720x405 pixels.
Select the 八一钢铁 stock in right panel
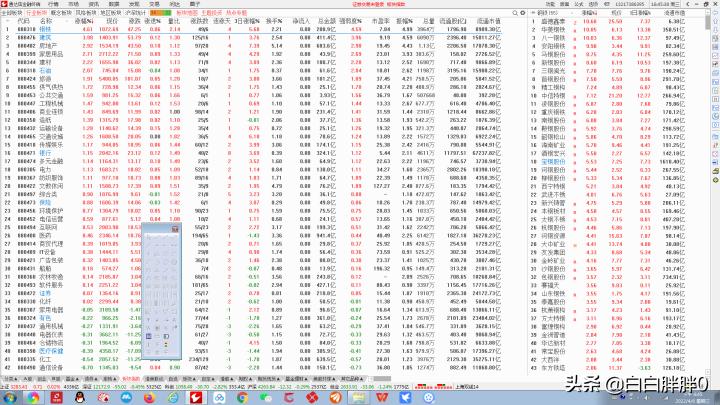[x=553, y=38]
